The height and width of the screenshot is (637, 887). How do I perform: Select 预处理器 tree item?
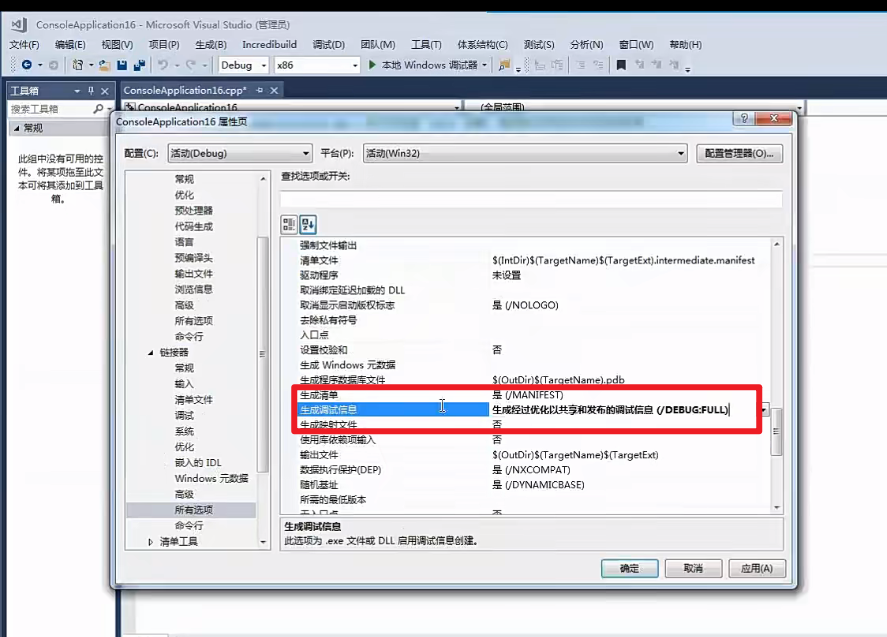tap(193, 210)
